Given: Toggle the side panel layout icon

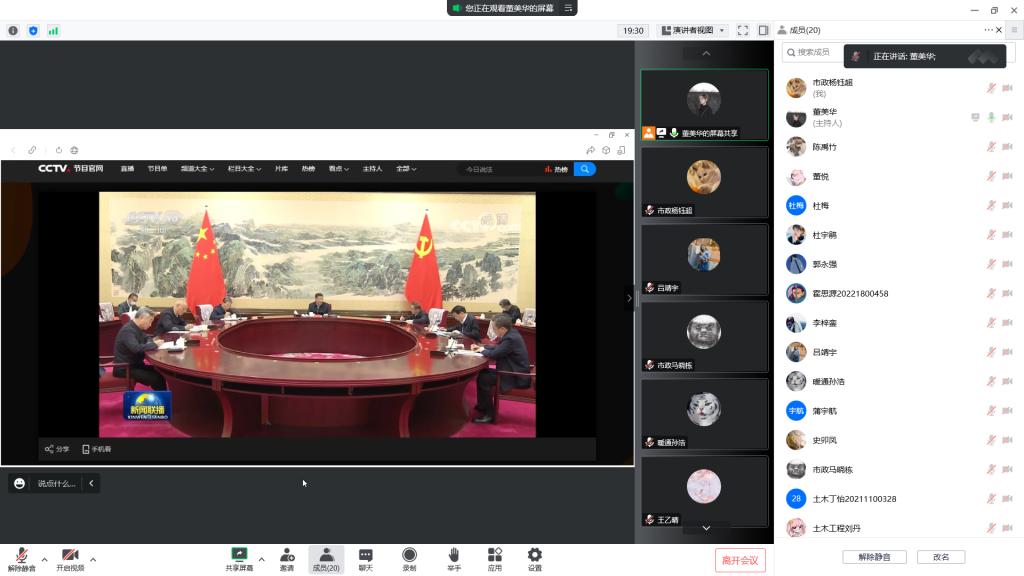Looking at the screenshot, I should point(763,30).
